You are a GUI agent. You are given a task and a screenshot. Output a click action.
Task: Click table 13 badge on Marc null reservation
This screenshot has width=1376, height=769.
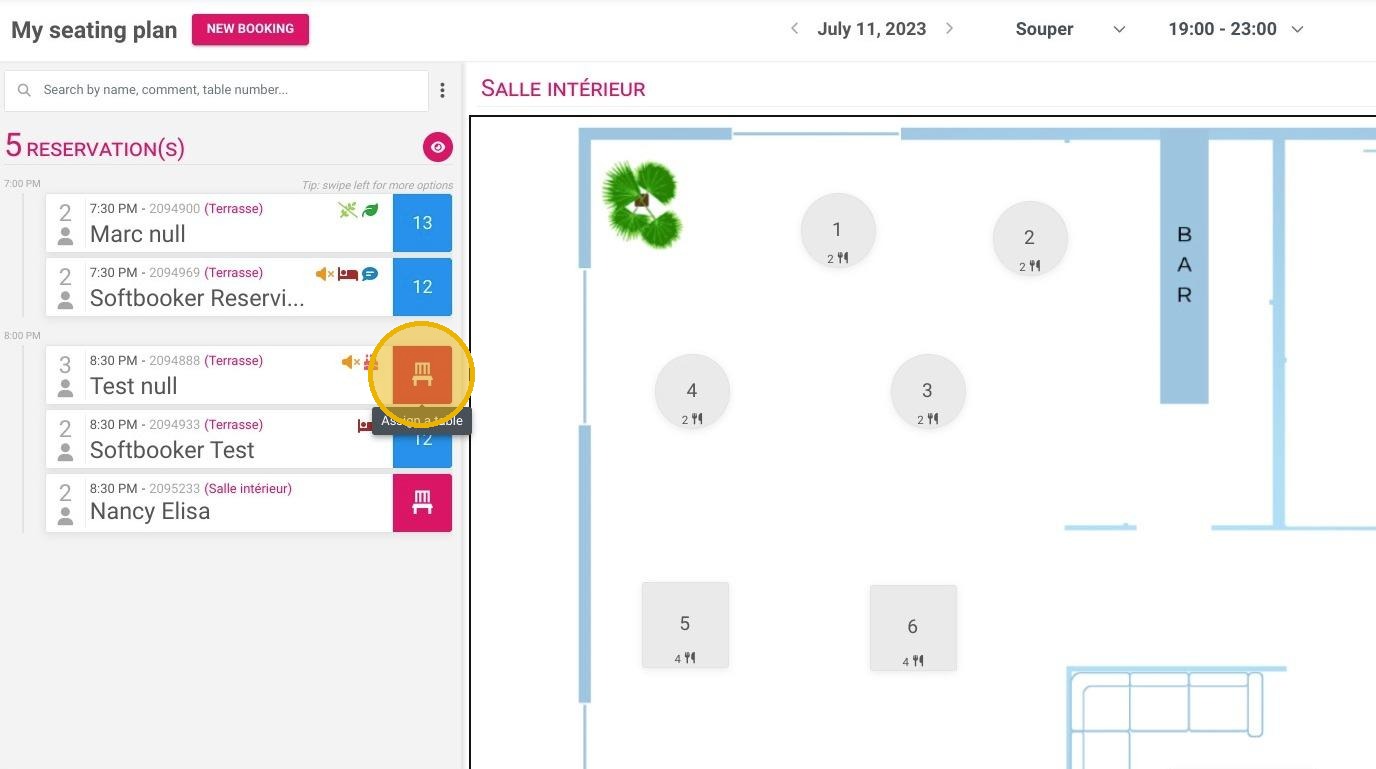[x=422, y=223]
